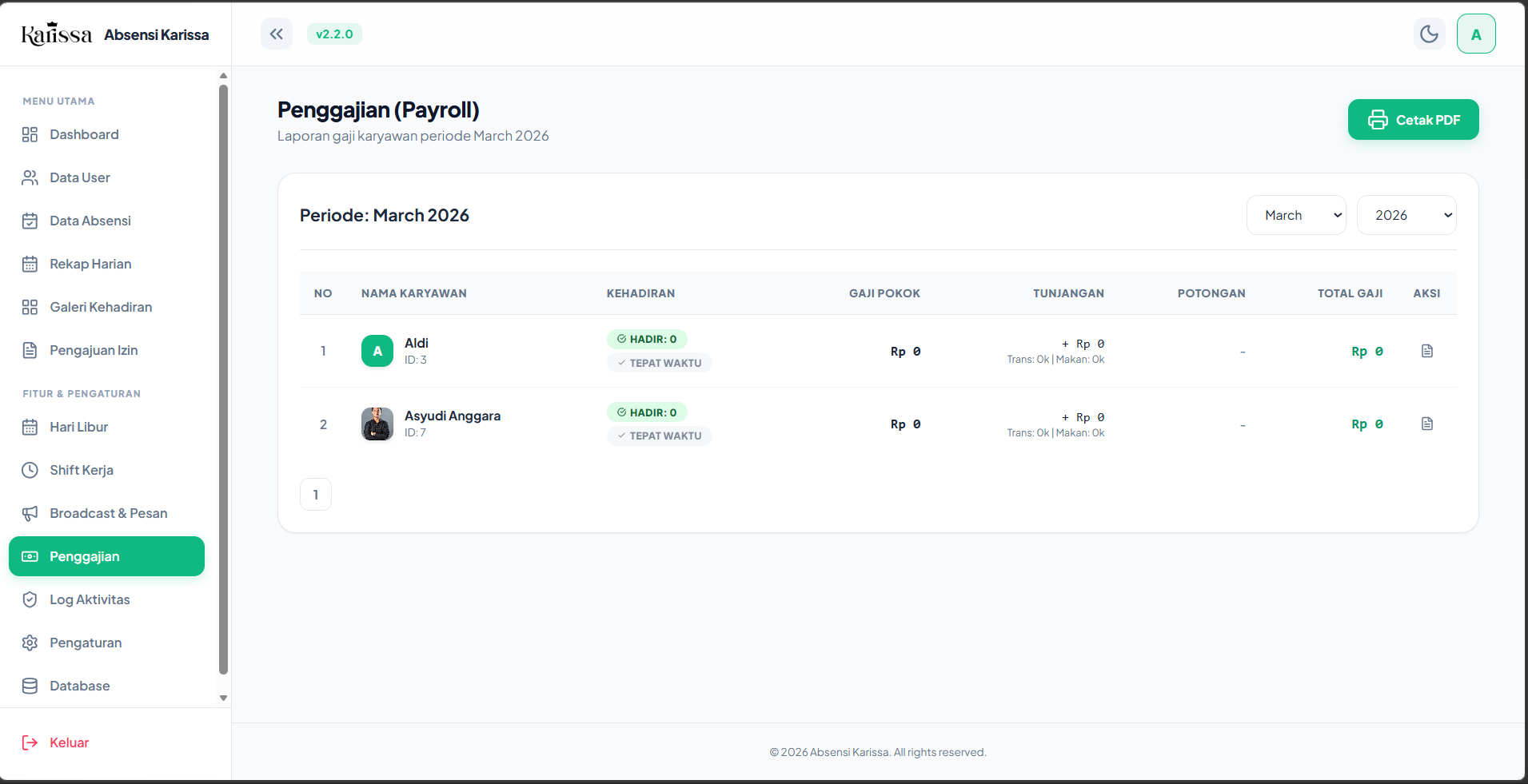
Task: Click the Hari Libur calendar icon
Action: point(30,427)
